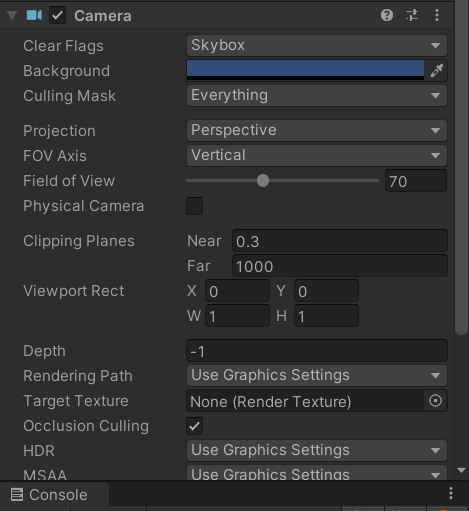
Task: Click the Field of View slider handle
Action: 263,181
